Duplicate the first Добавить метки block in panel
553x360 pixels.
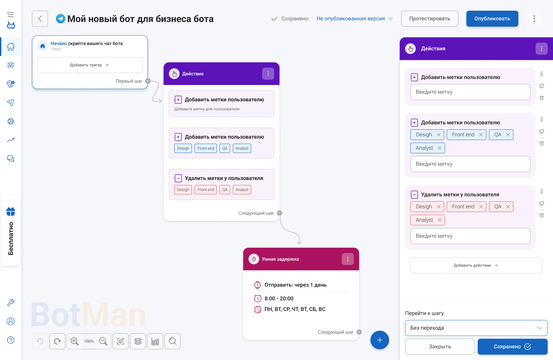click(x=542, y=86)
